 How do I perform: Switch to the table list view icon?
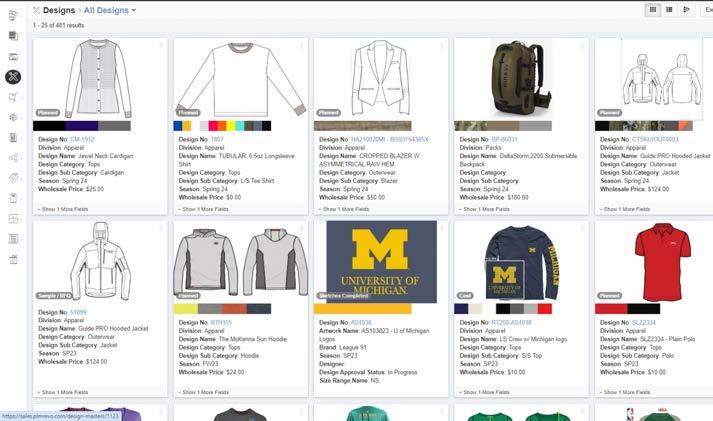click(x=669, y=10)
